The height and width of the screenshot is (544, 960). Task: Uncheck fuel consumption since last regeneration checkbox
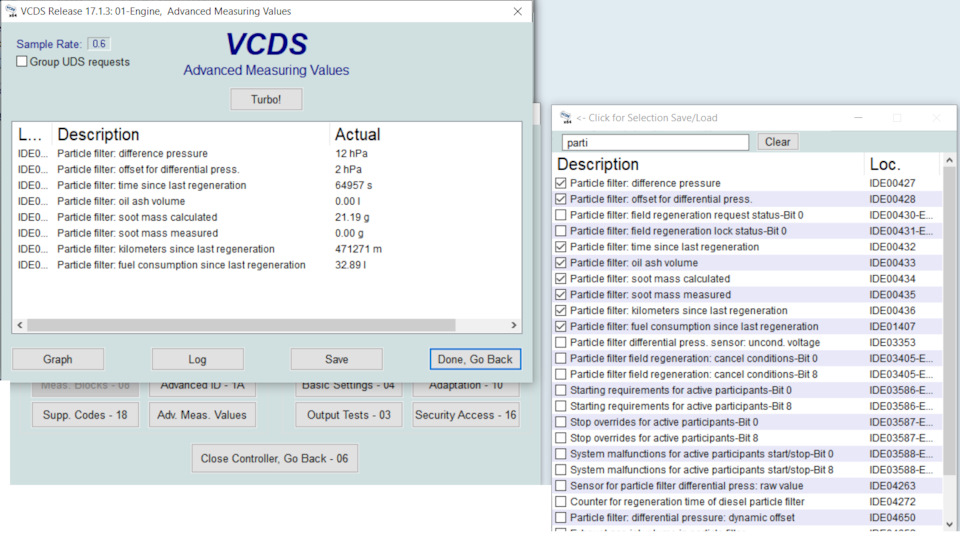(561, 326)
